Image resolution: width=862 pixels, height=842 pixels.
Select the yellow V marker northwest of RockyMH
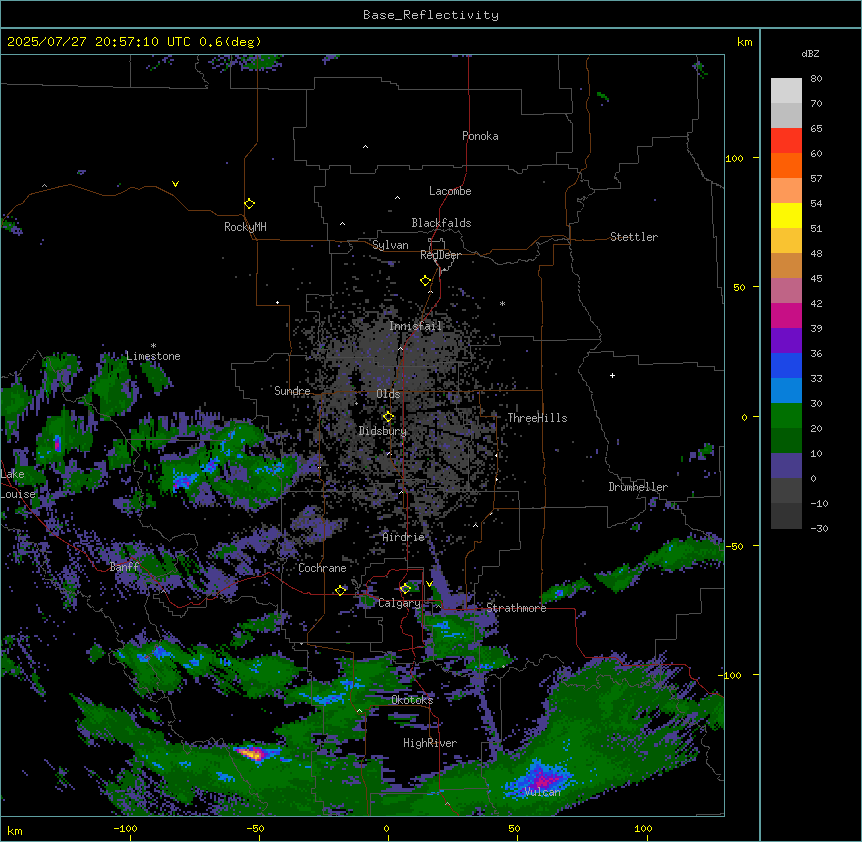[x=175, y=184]
